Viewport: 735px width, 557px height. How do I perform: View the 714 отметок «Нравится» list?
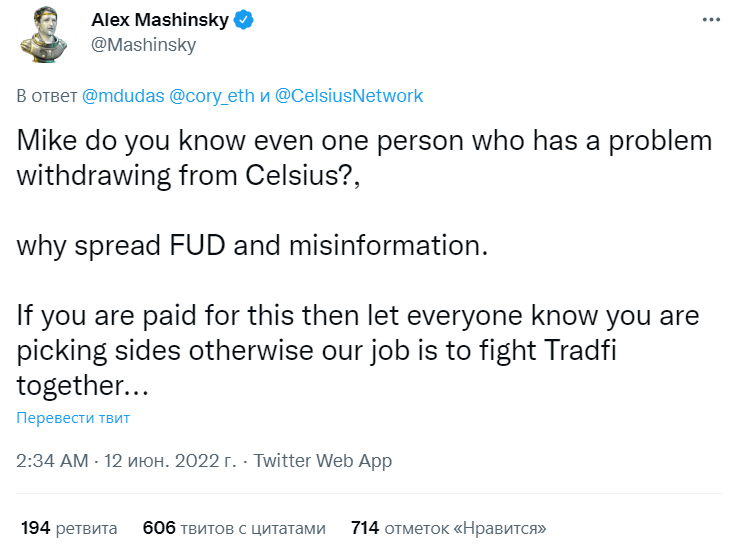[x=448, y=527]
